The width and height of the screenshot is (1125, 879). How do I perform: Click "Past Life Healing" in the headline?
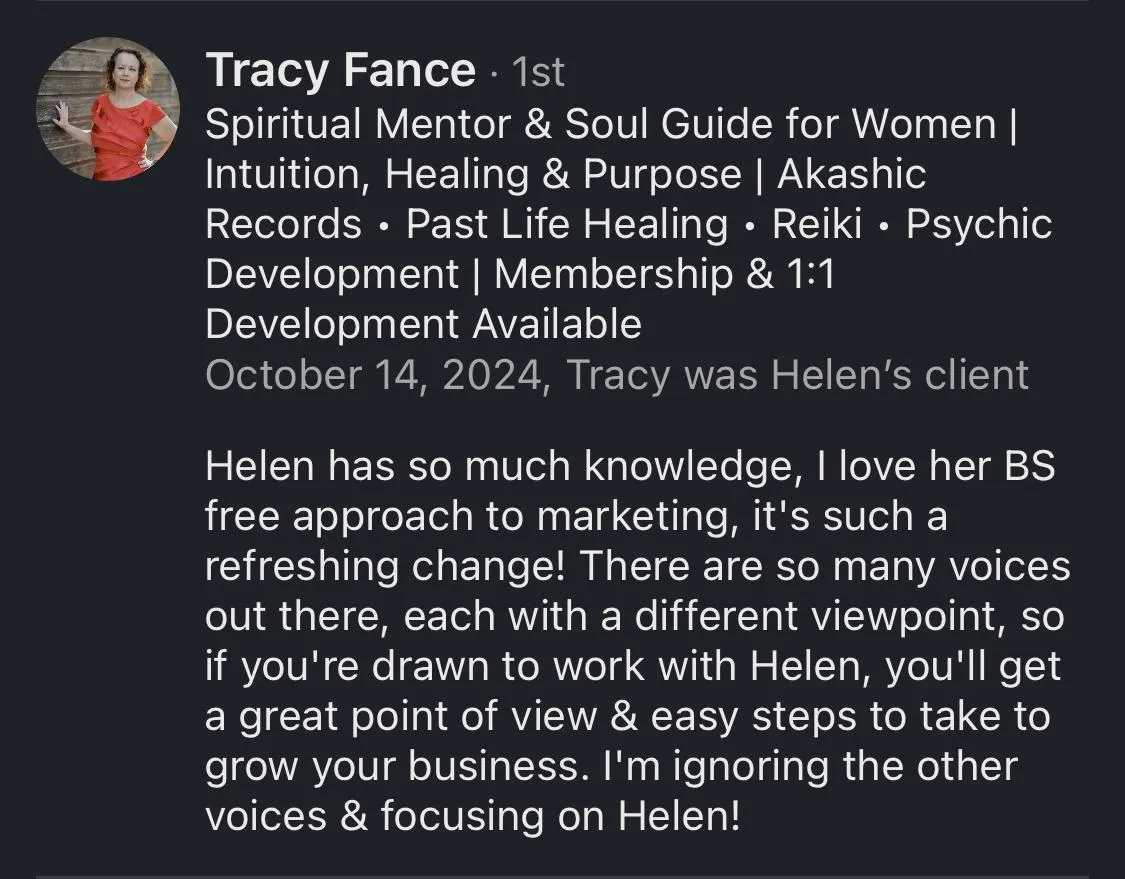coord(567,224)
